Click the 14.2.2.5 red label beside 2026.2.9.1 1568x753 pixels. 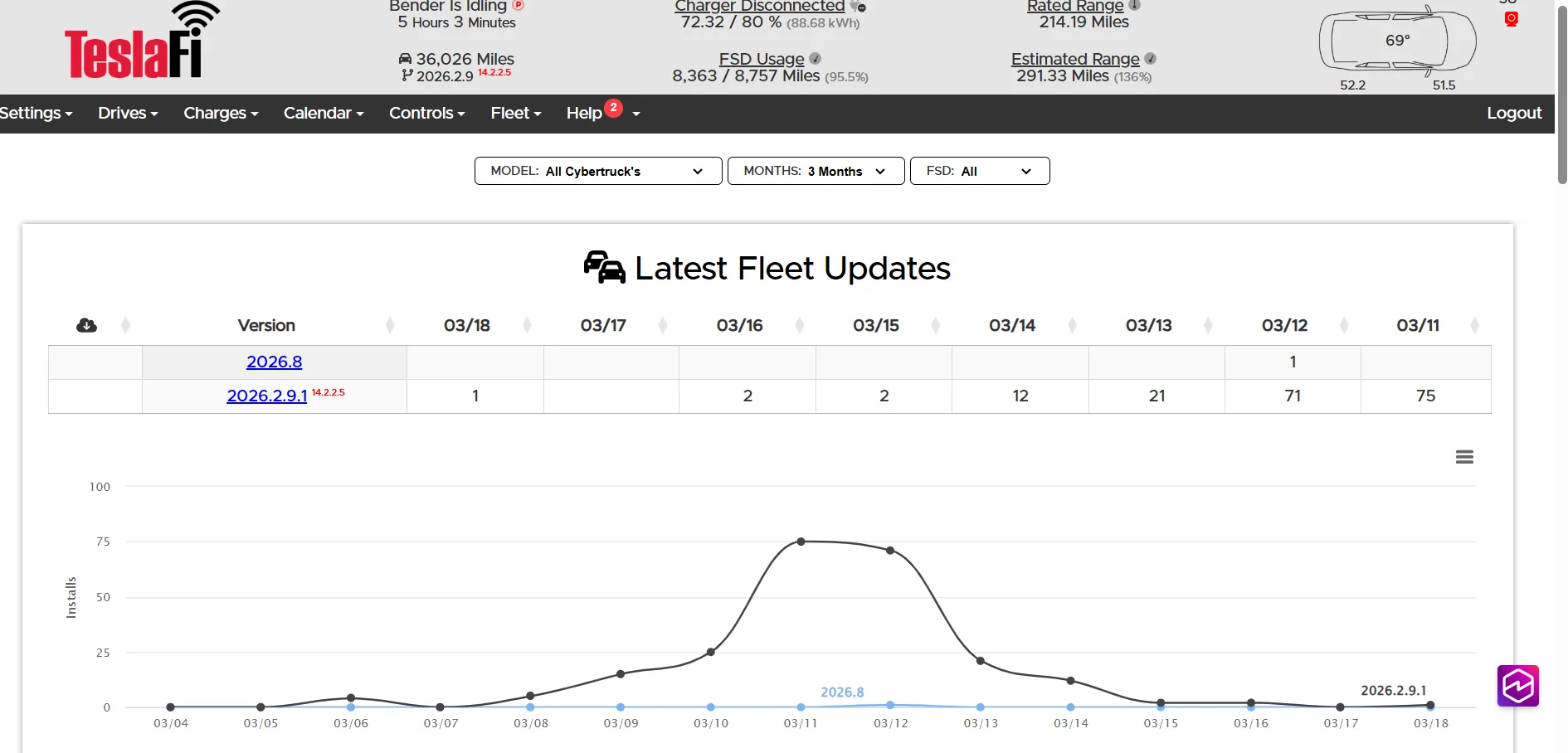(328, 392)
